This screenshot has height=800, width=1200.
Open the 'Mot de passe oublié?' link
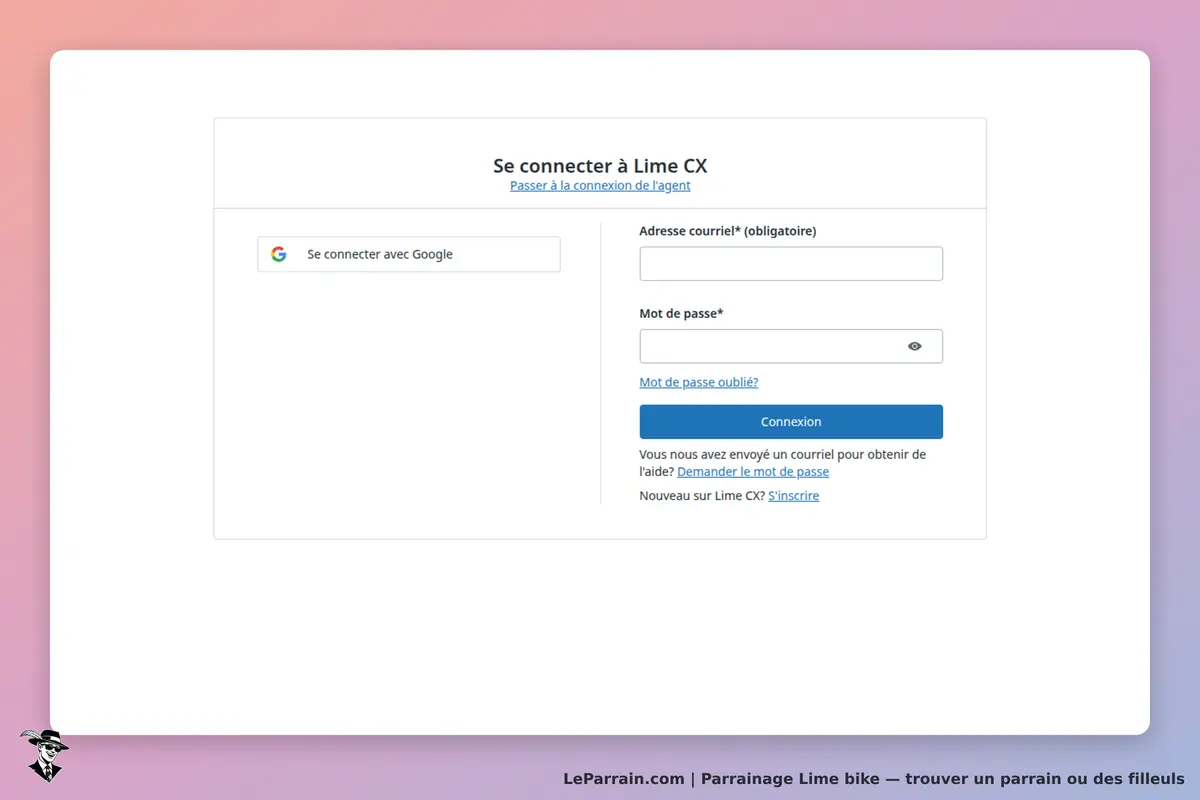point(699,382)
